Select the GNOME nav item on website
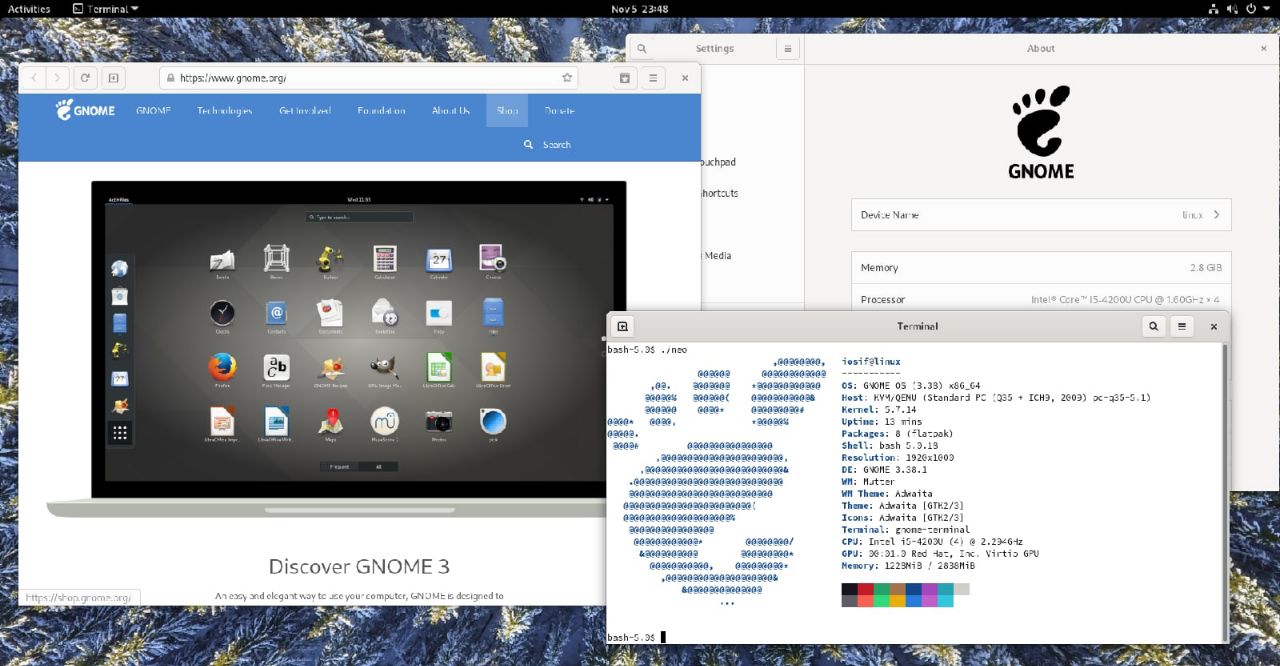Image resolution: width=1280 pixels, height=666 pixels. [x=153, y=110]
